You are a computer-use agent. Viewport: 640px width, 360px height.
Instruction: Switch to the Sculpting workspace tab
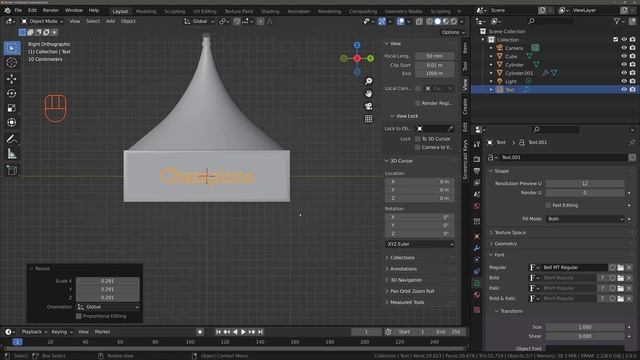click(175, 11)
